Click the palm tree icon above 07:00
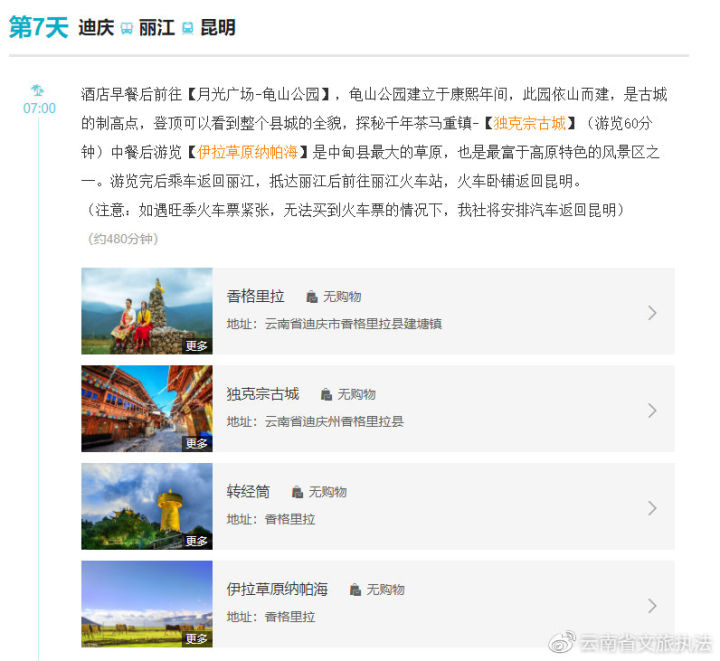Screen dimensions: 720x661 click(38, 90)
